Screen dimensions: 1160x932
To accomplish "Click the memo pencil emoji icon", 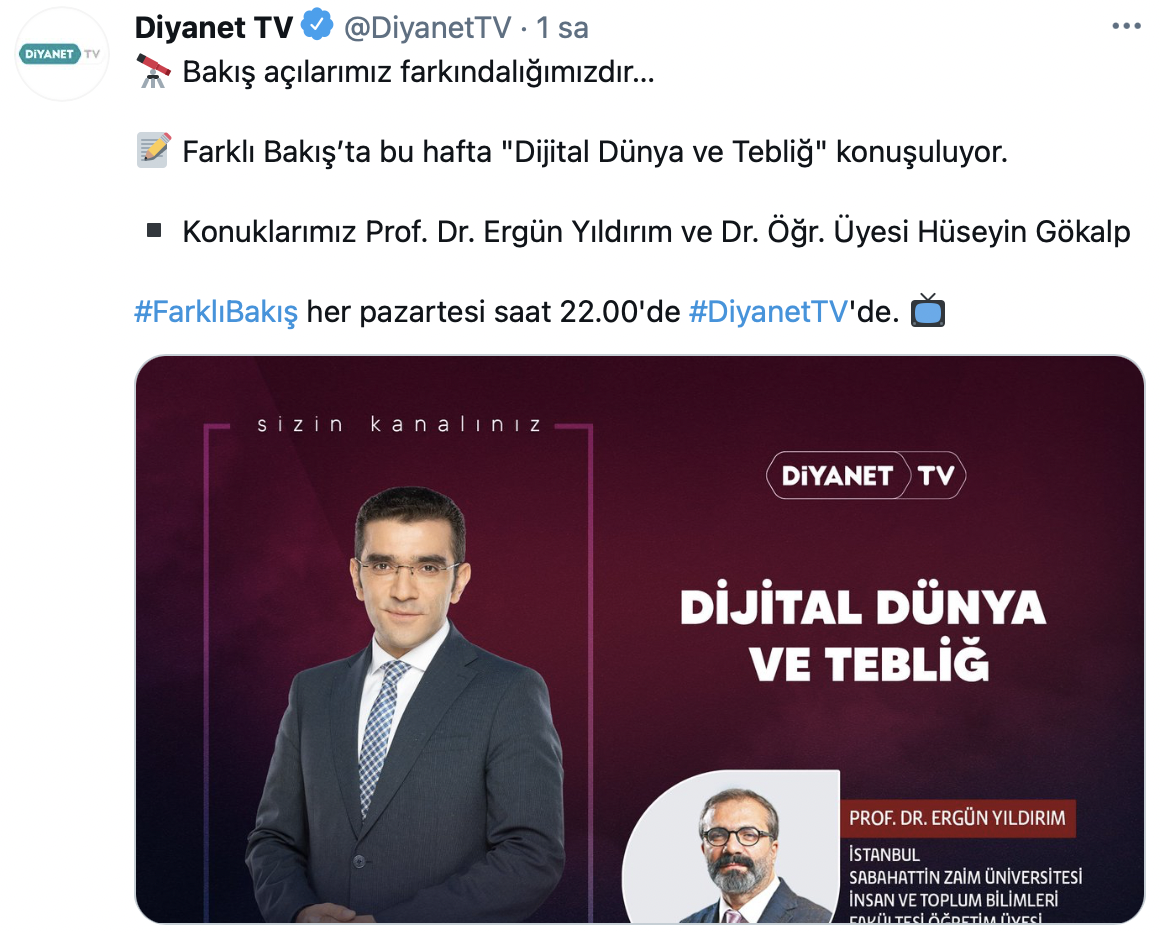I will (154, 151).
